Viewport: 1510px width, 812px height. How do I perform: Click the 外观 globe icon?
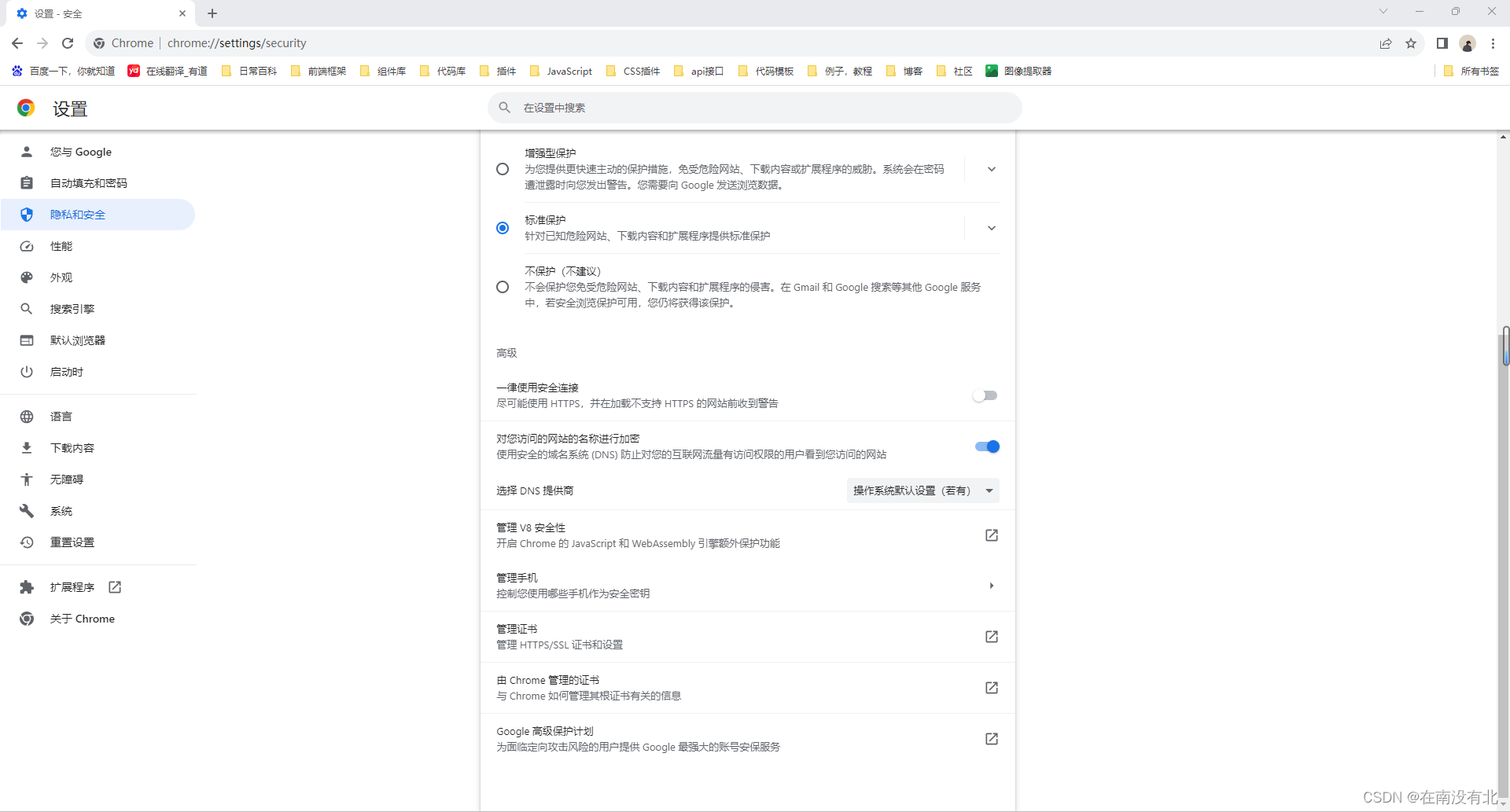pyautogui.click(x=27, y=277)
